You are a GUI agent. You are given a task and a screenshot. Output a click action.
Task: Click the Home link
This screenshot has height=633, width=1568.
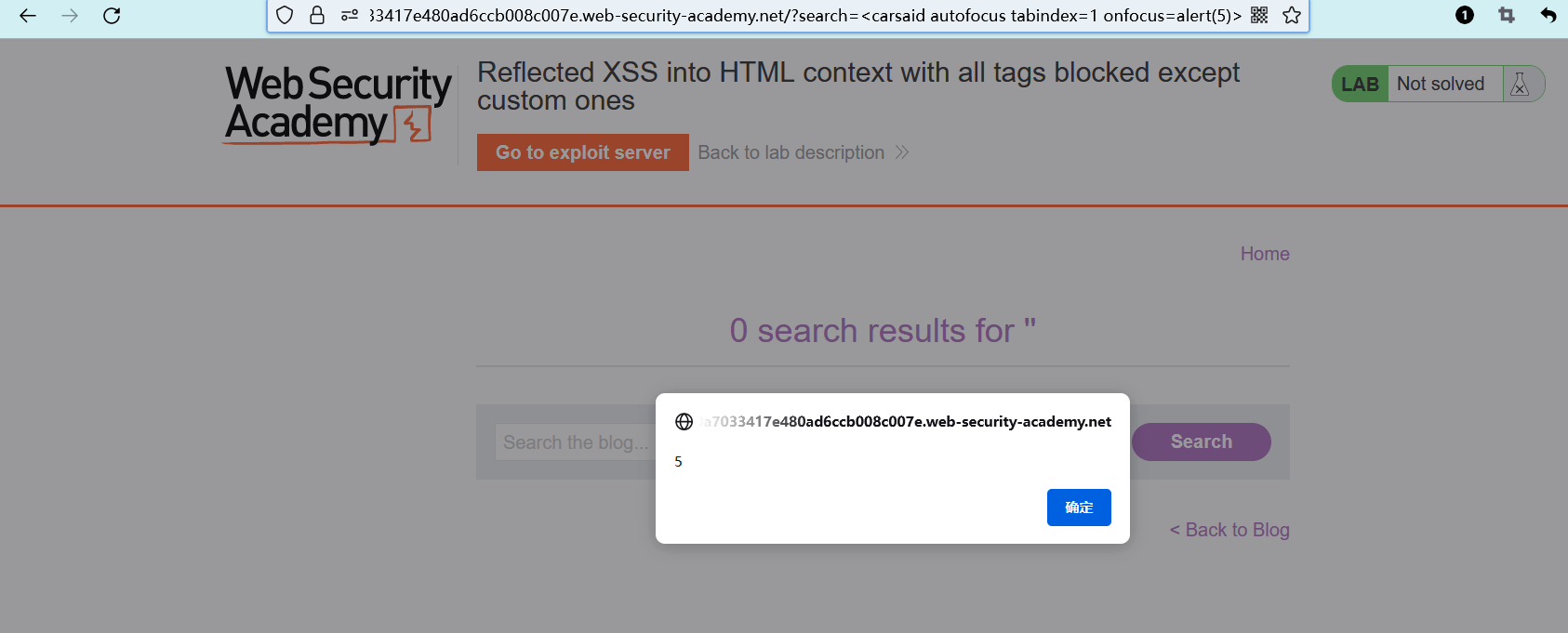(x=1265, y=254)
